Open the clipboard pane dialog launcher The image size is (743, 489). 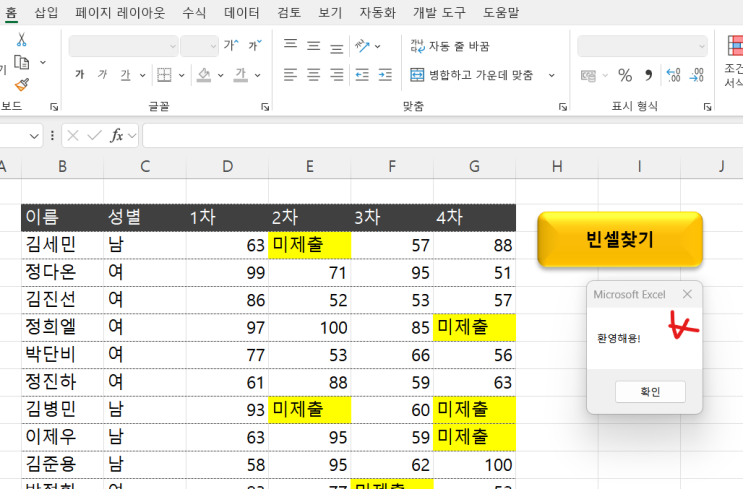click(x=54, y=107)
